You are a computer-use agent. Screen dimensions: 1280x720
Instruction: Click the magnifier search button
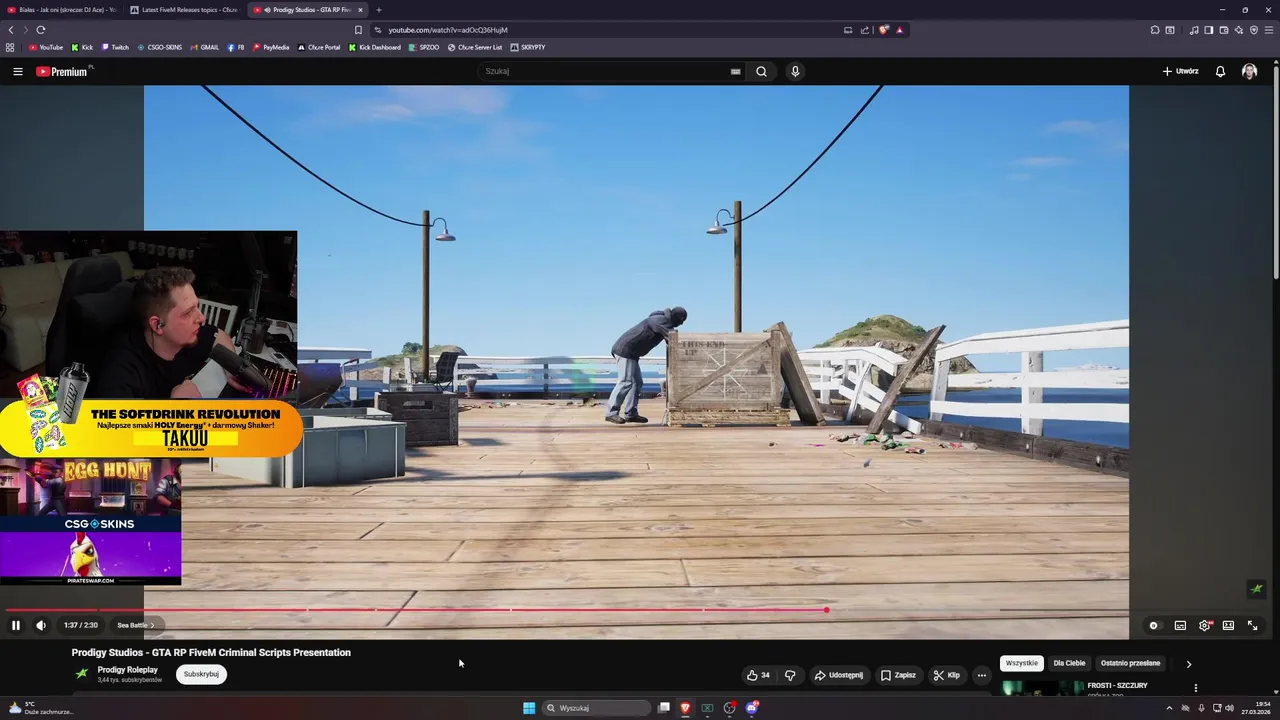pos(761,71)
